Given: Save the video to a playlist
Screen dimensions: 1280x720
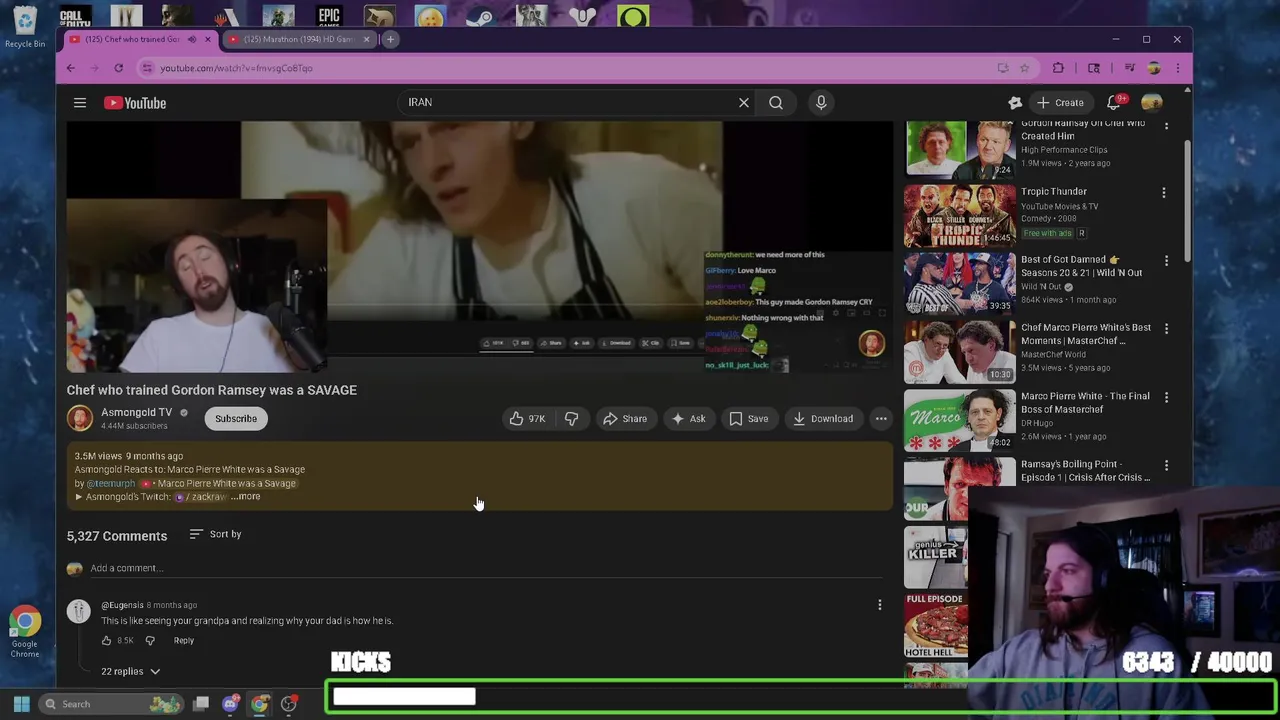Looking at the screenshot, I should [x=749, y=419].
